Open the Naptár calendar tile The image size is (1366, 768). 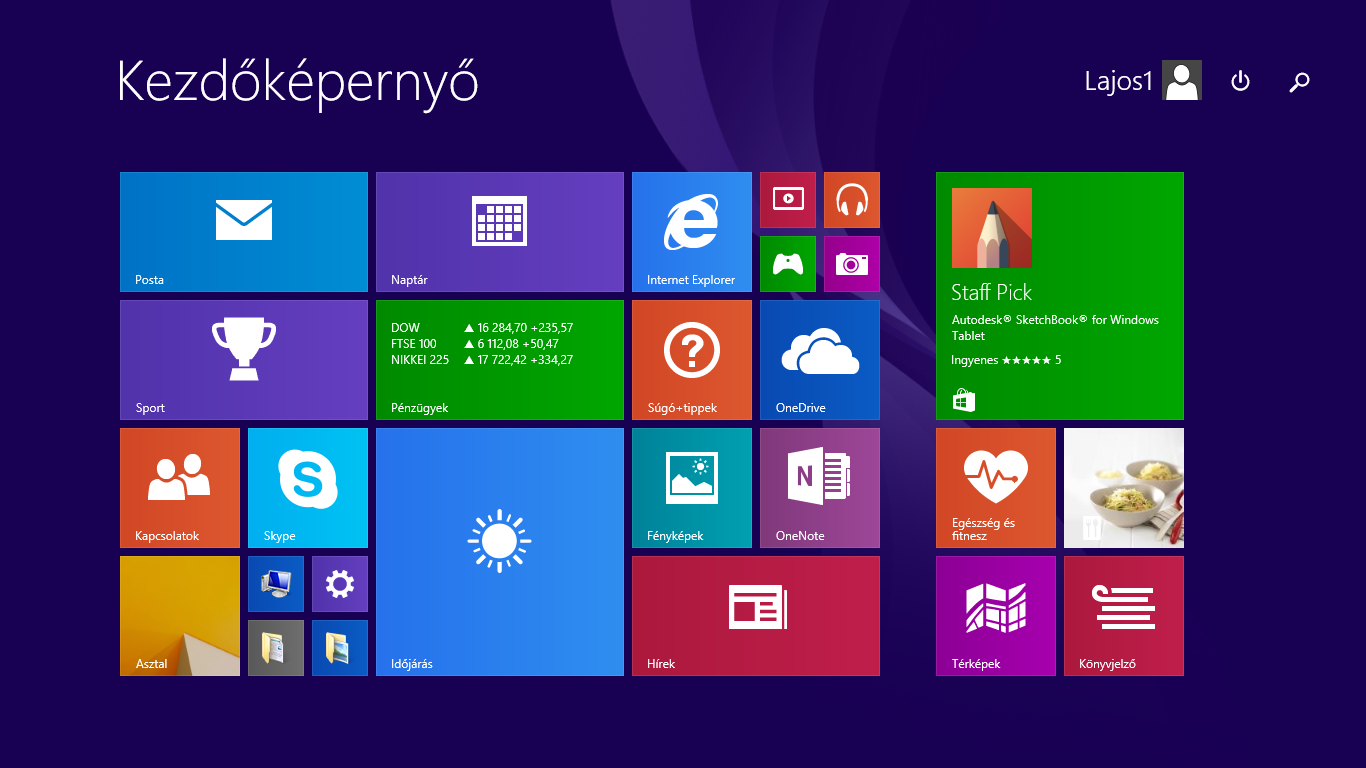pos(500,232)
